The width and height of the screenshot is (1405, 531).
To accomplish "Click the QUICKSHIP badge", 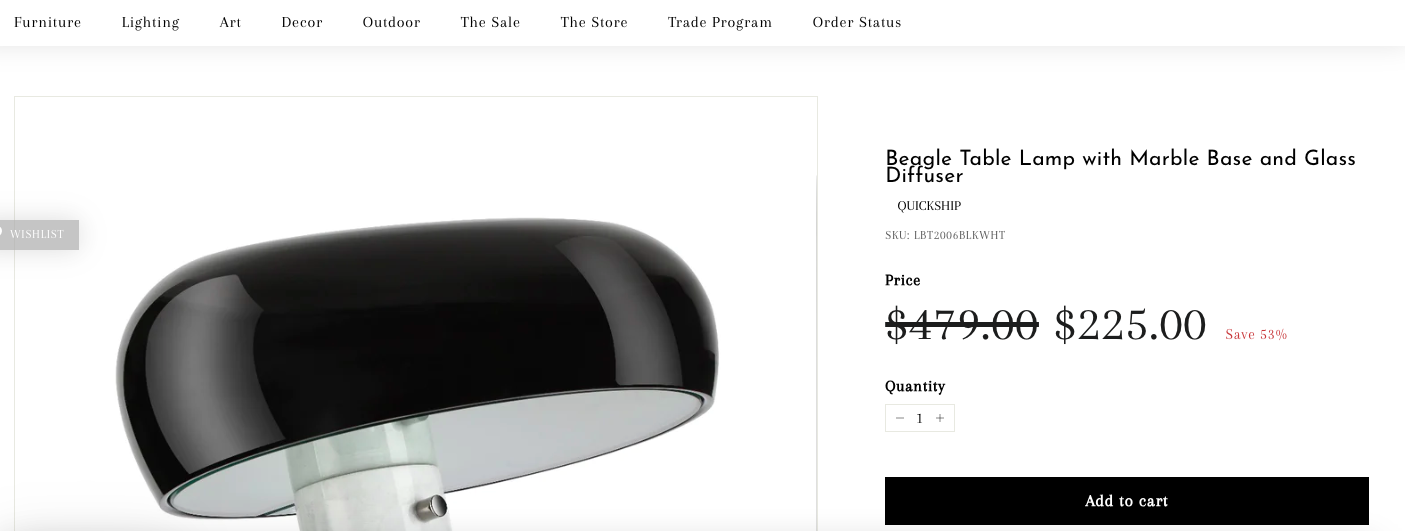I will pos(929,206).
